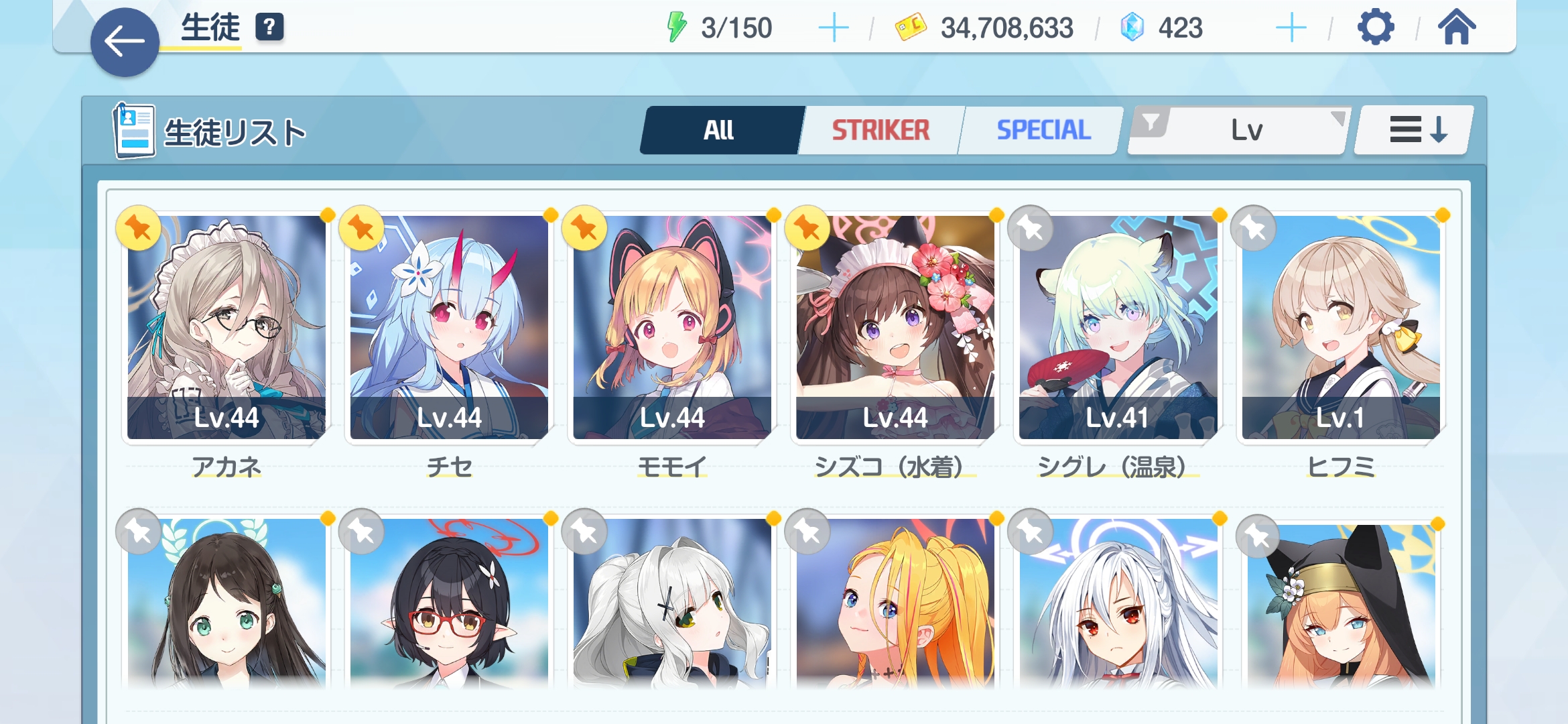Add energy with the plus next to 3/150
The height and width of the screenshot is (724, 1568).
point(834,28)
